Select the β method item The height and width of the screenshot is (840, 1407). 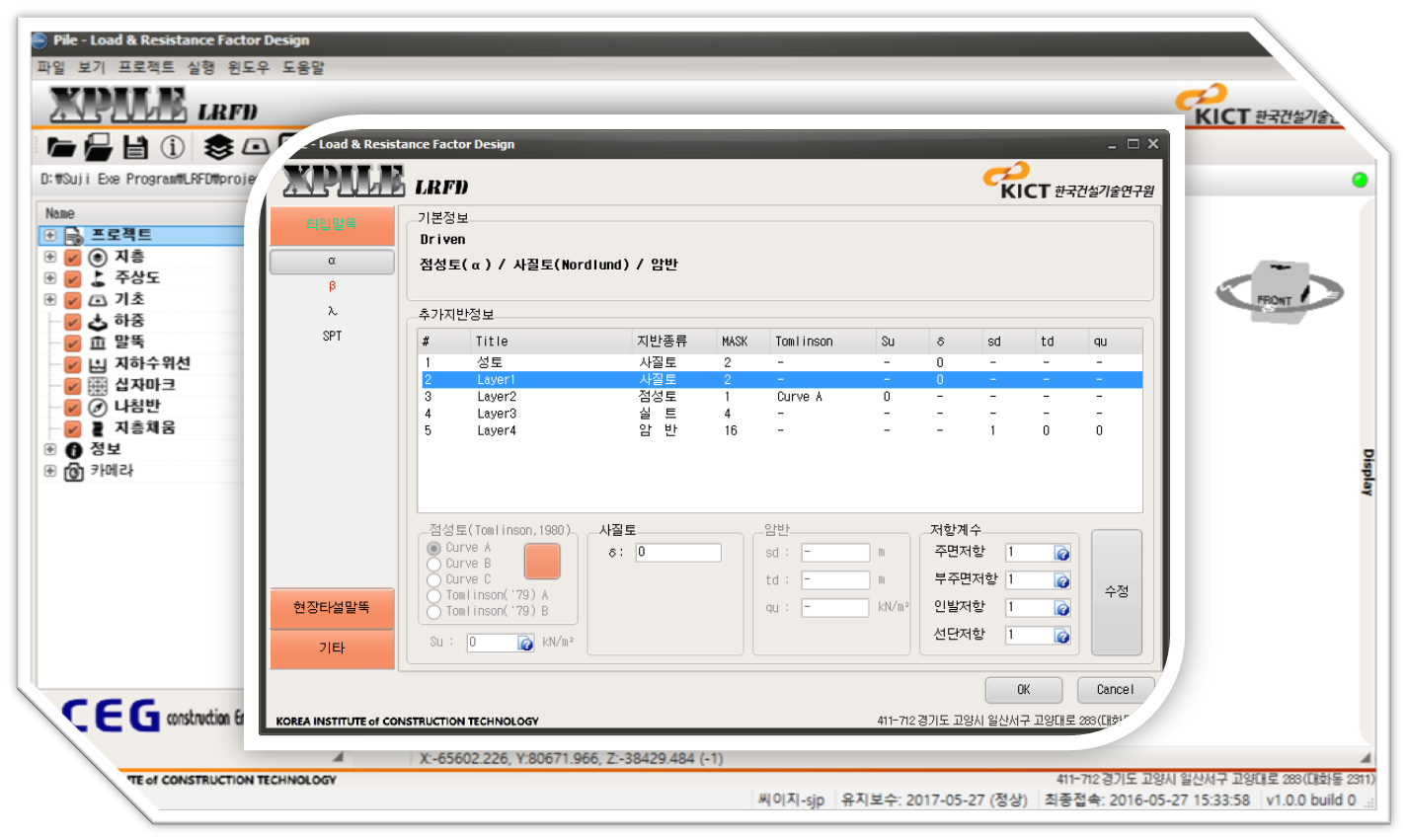point(332,286)
